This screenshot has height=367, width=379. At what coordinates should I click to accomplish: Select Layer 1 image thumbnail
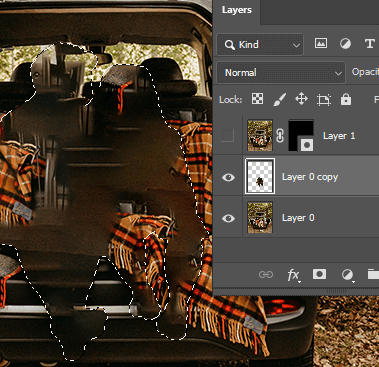point(260,136)
